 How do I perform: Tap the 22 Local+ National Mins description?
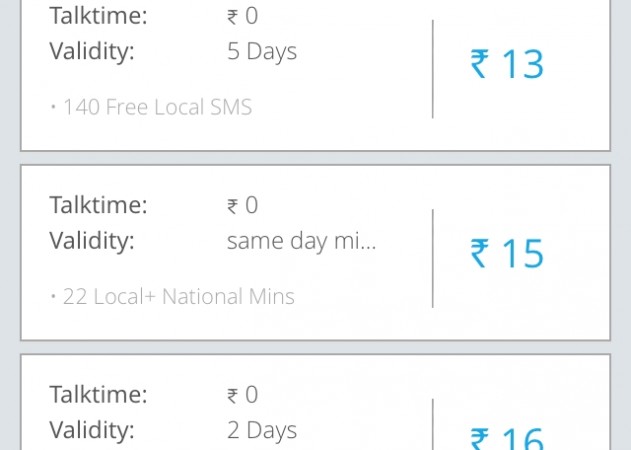pos(173,296)
